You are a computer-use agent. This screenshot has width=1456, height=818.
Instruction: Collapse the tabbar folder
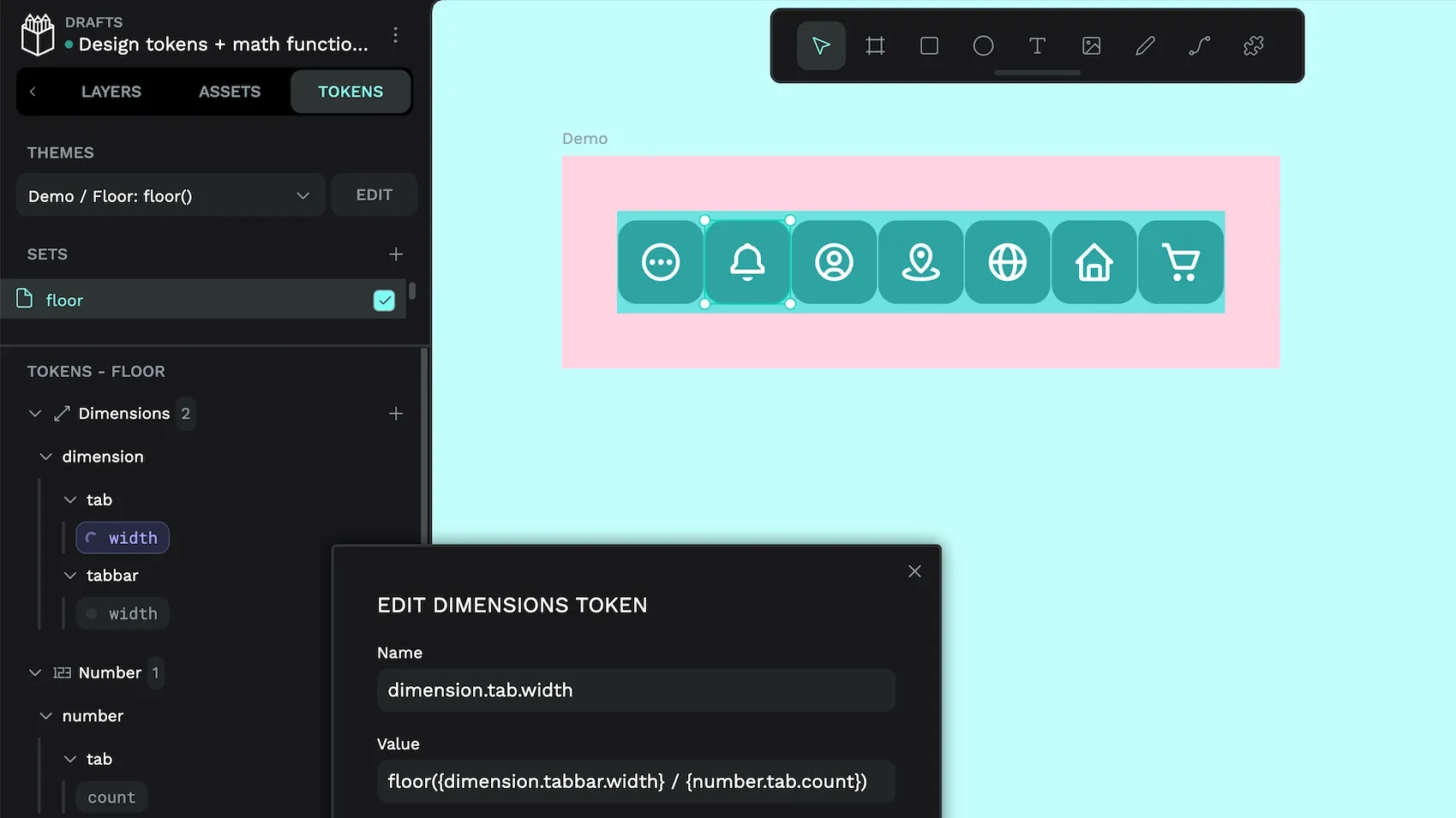pyautogui.click(x=70, y=576)
